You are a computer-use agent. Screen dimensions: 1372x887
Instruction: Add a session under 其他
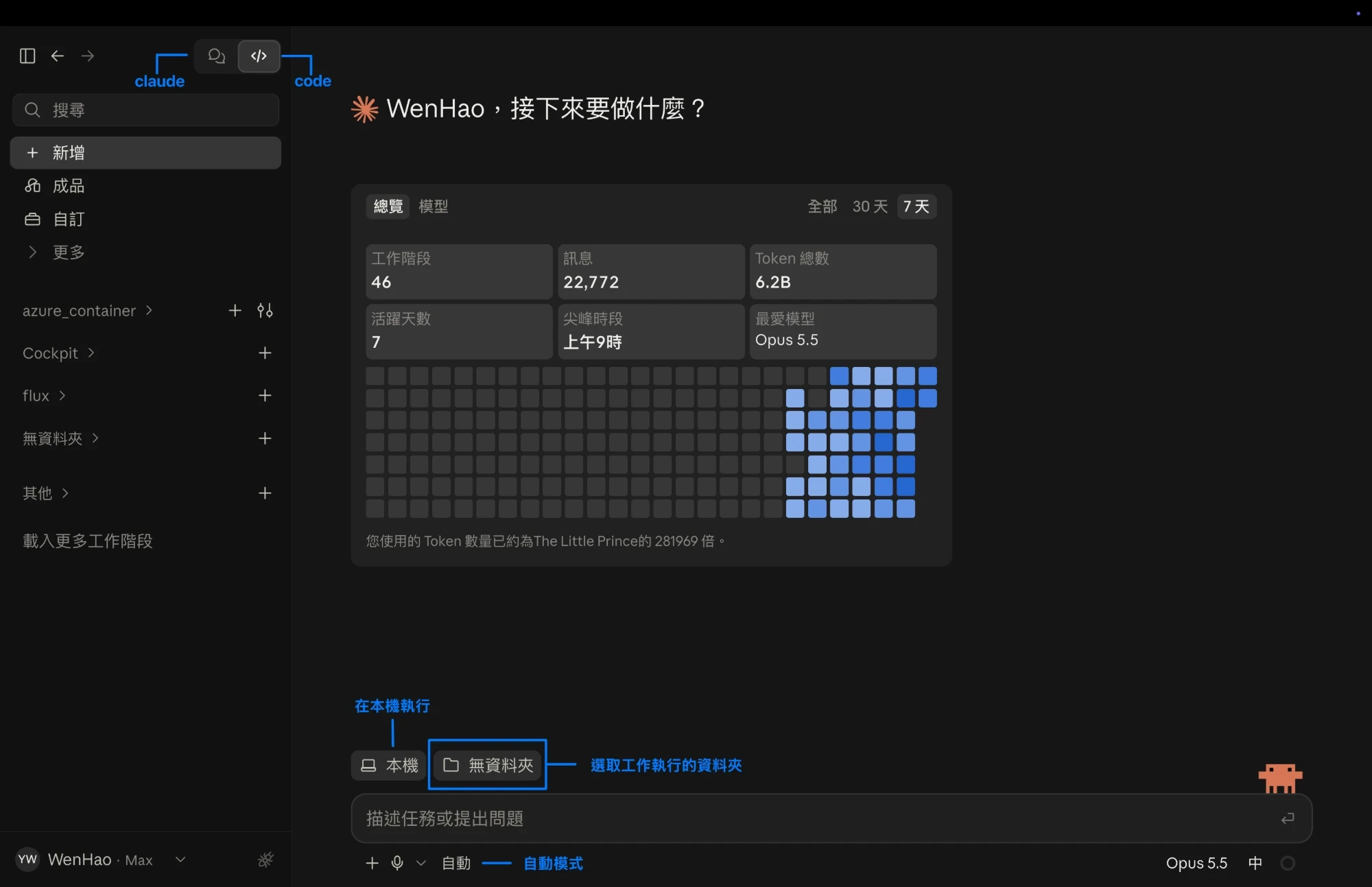pyautogui.click(x=265, y=493)
